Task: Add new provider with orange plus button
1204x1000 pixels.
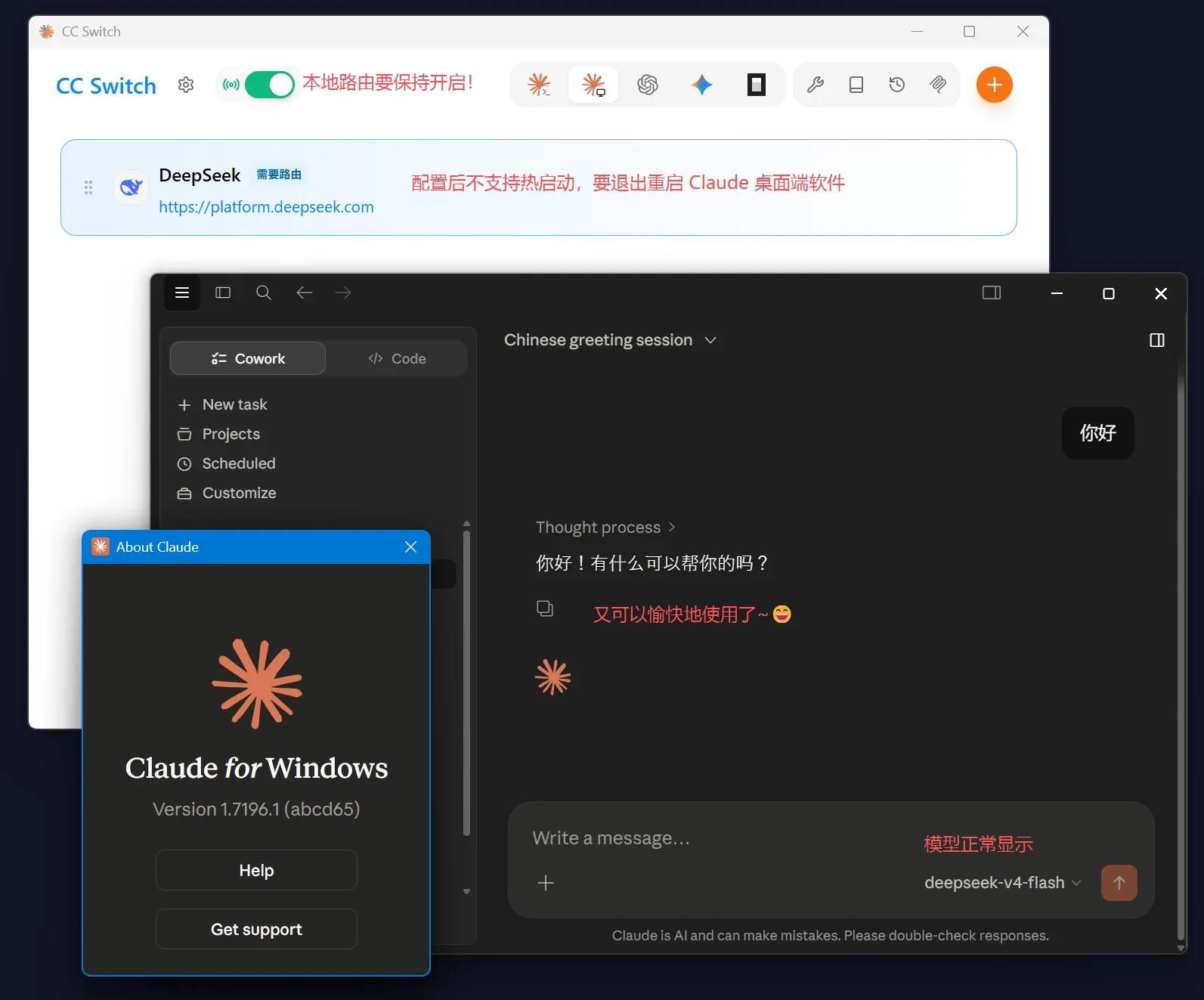Action: [995, 85]
